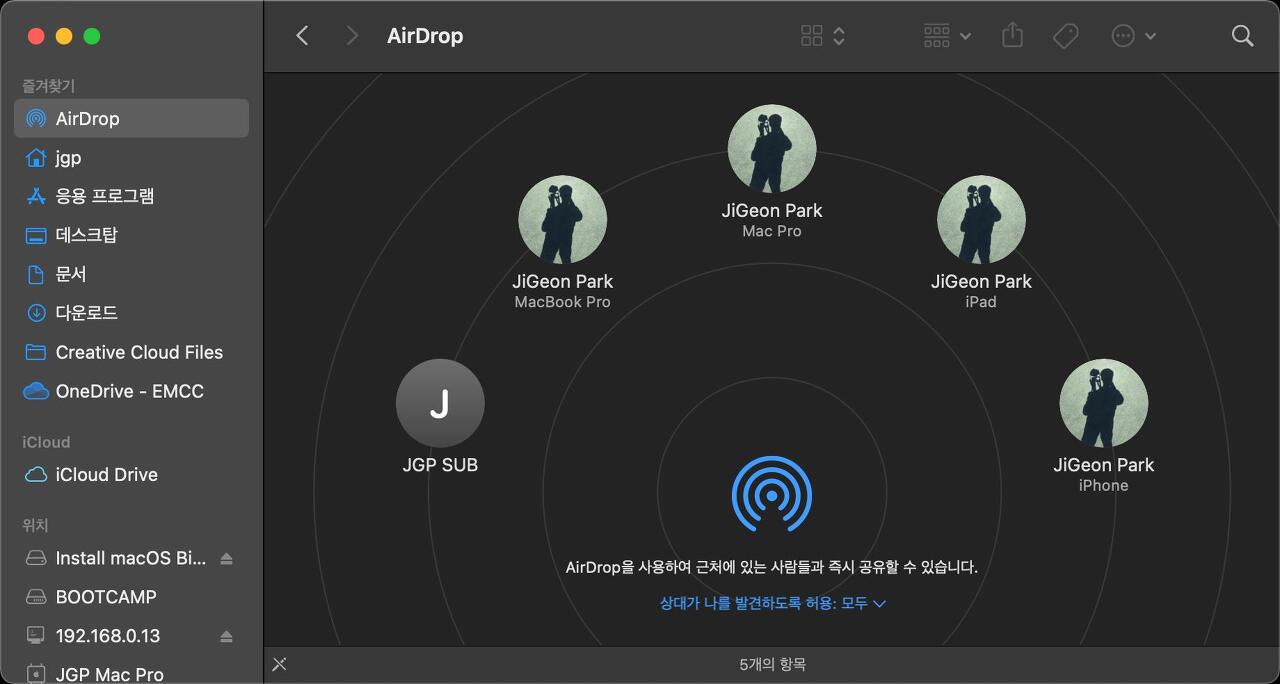Close the Finder window with red button
The image size is (1280, 684).
[x=36, y=36]
